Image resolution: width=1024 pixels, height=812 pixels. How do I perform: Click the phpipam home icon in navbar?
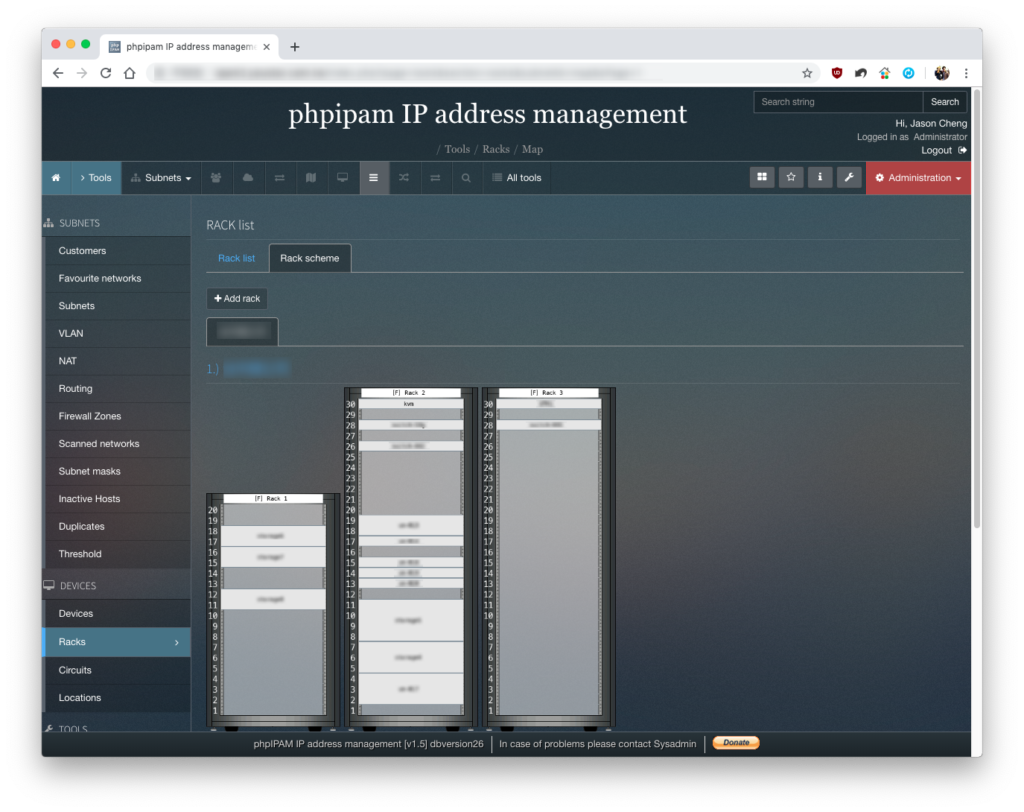pyautogui.click(x=56, y=178)
